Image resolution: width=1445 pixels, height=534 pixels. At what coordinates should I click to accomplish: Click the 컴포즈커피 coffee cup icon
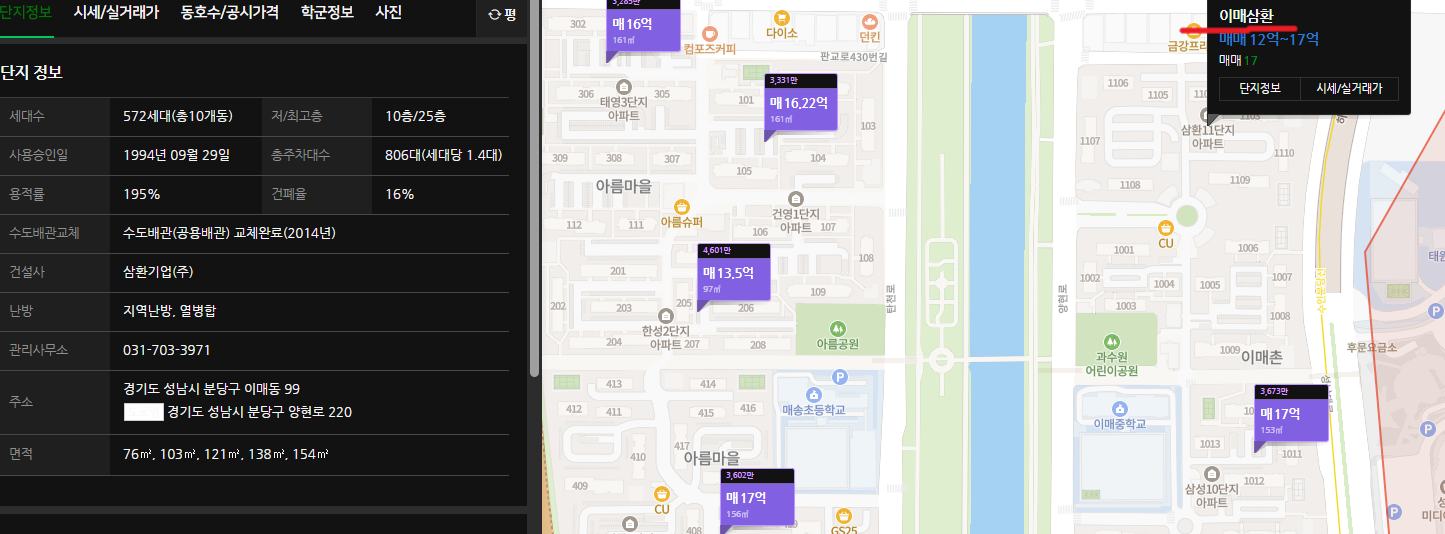pyautogui.click(x=711, y=33)
